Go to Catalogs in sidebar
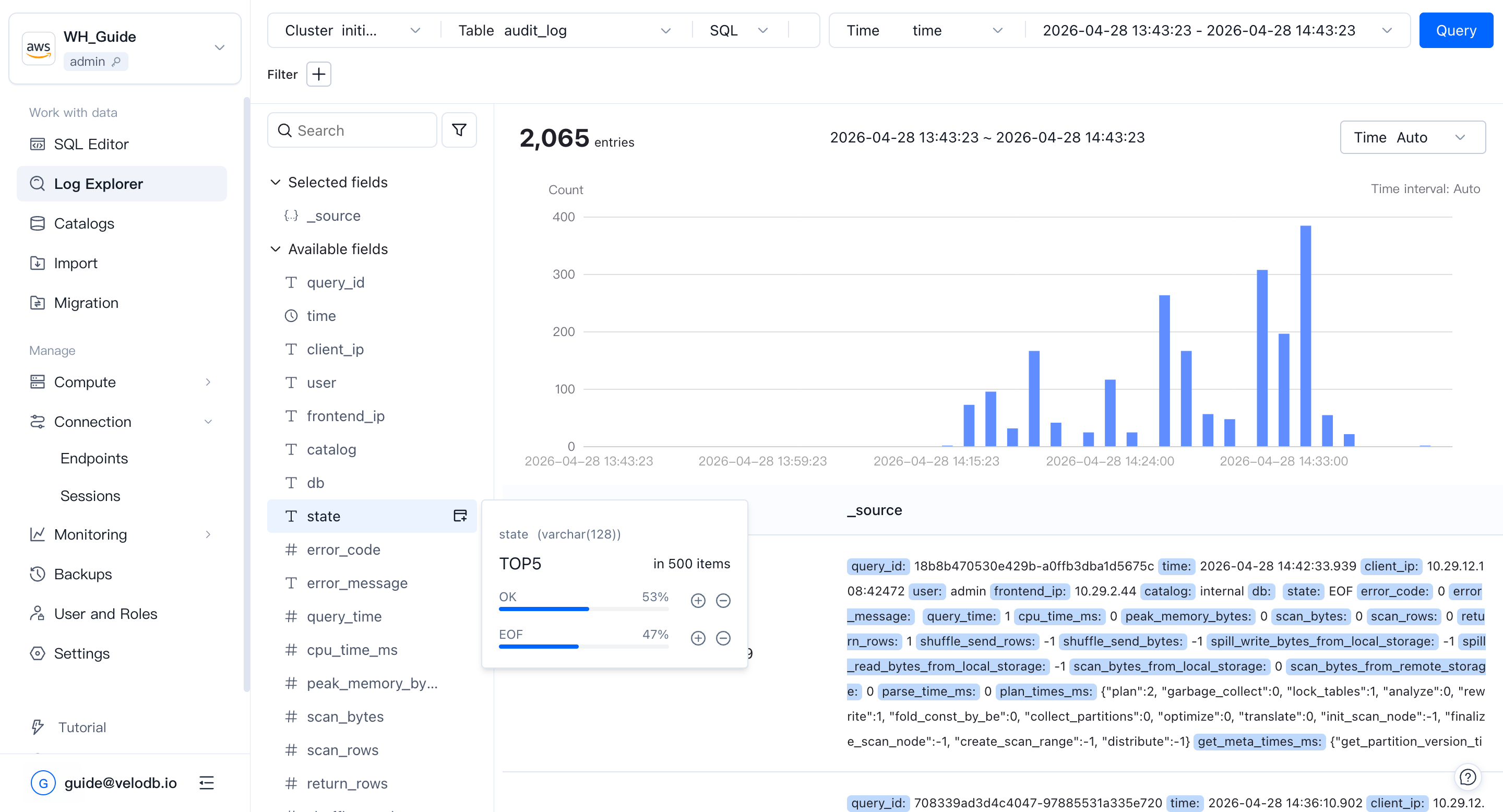This screenshot has width=1503, height=812. pyautogui.click(x=84, y=223)
